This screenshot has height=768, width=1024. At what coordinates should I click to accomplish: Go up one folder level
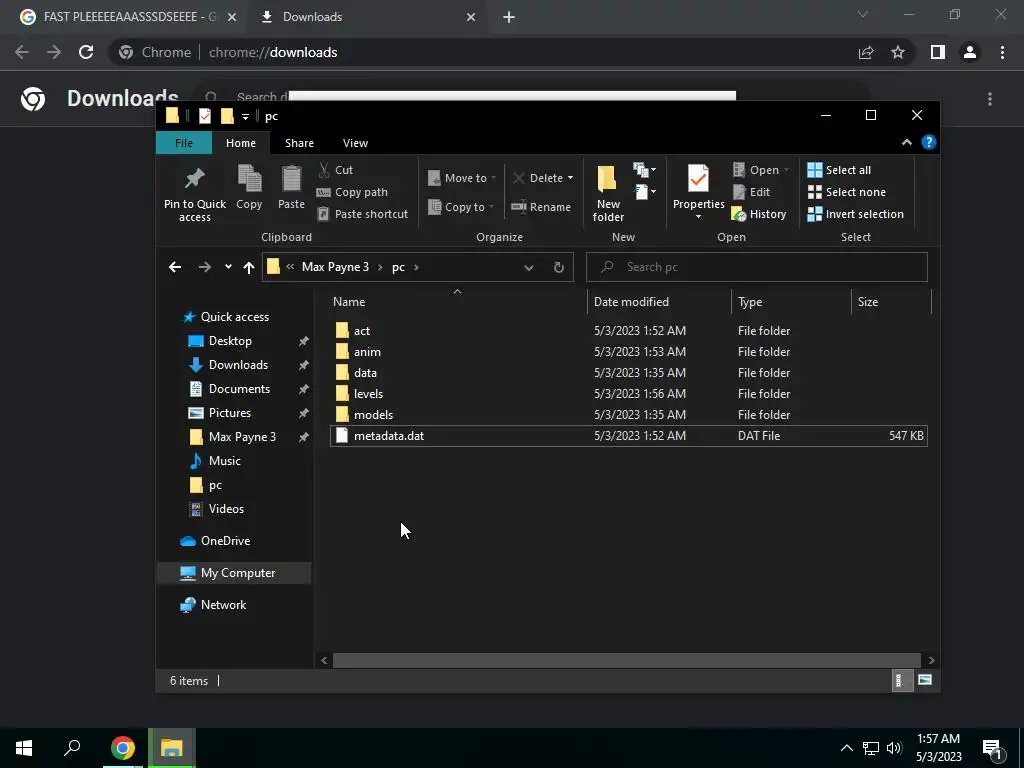(x=249, y=267)
